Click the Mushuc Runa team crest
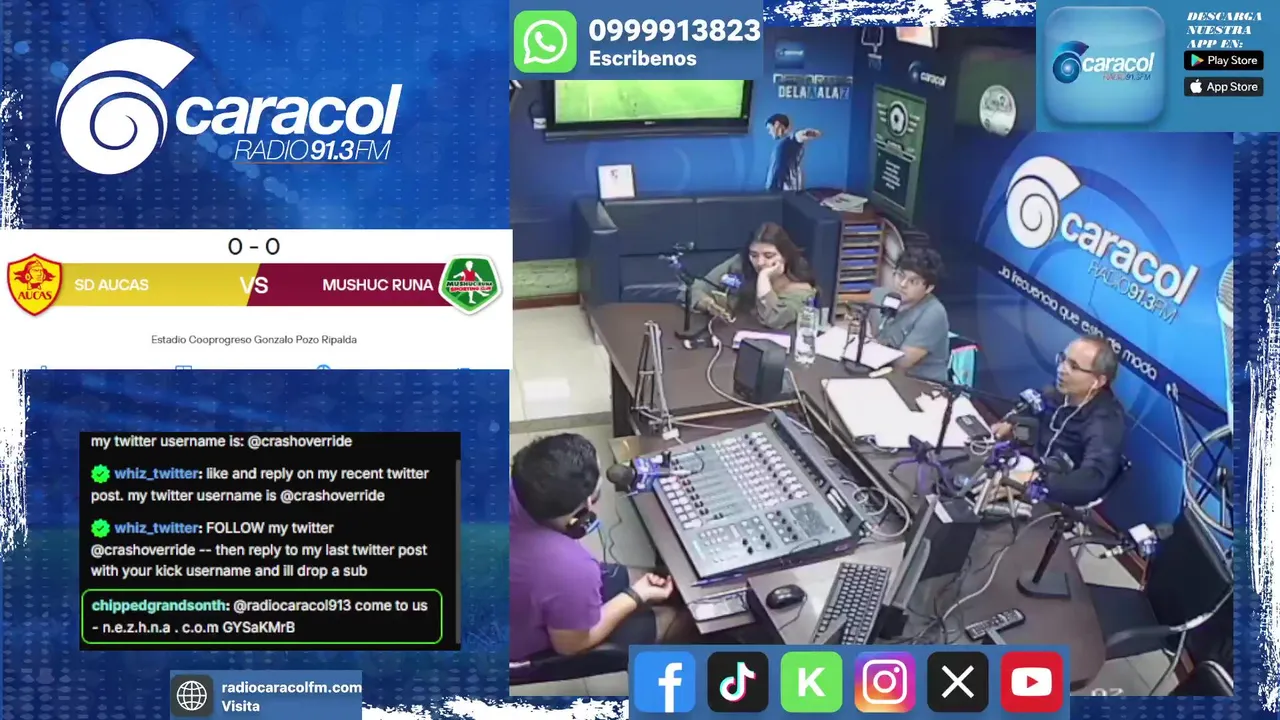1280x720 pixels. click(x=470, y=285)
